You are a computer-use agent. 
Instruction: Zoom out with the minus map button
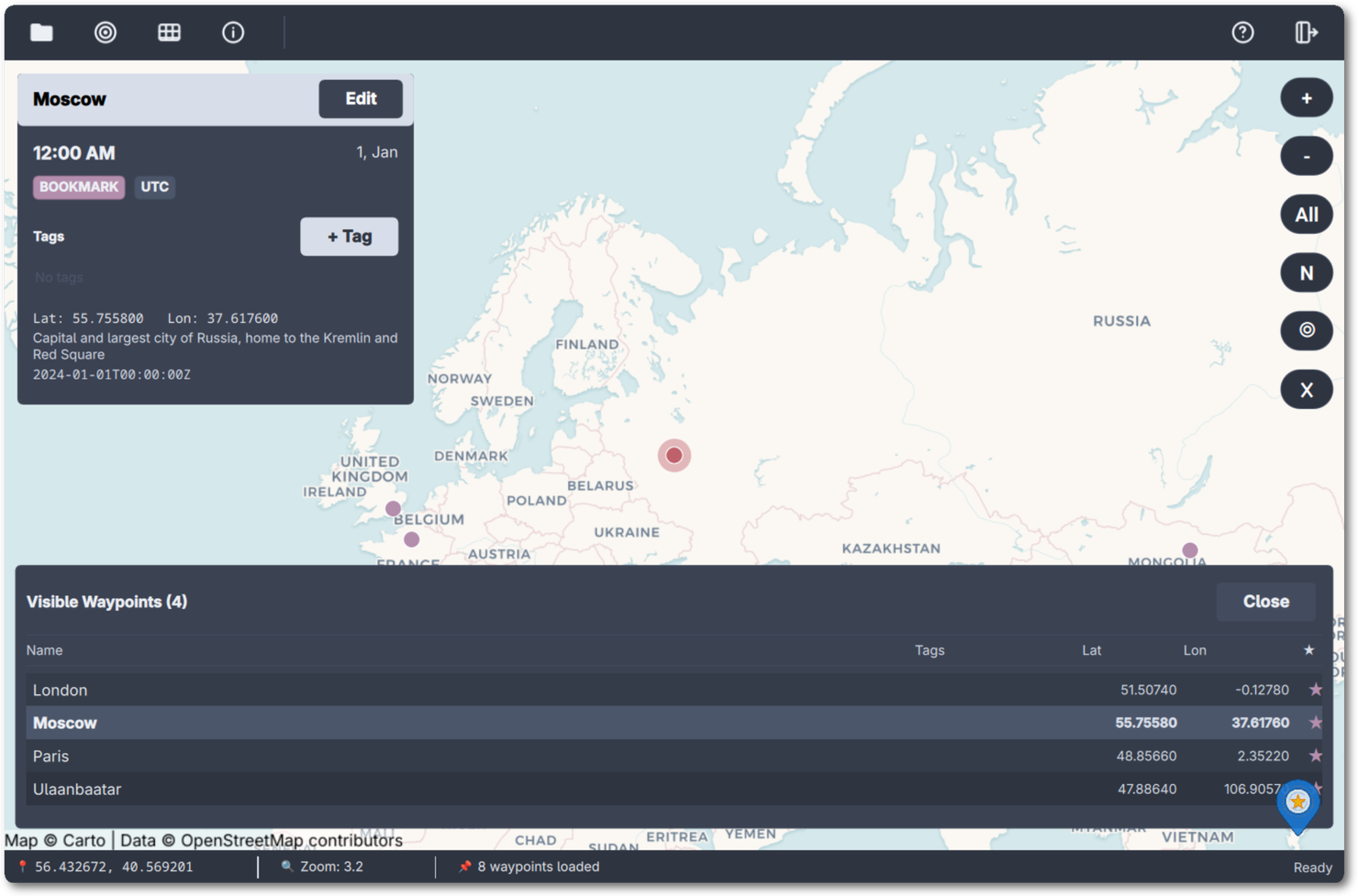(x=1306, y=157)
